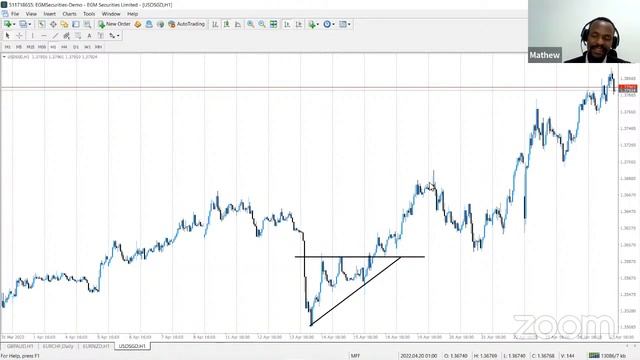Launch MetaEditor with the gold icon
Viewport: 640px width, 360px height.
coord(138,24)
